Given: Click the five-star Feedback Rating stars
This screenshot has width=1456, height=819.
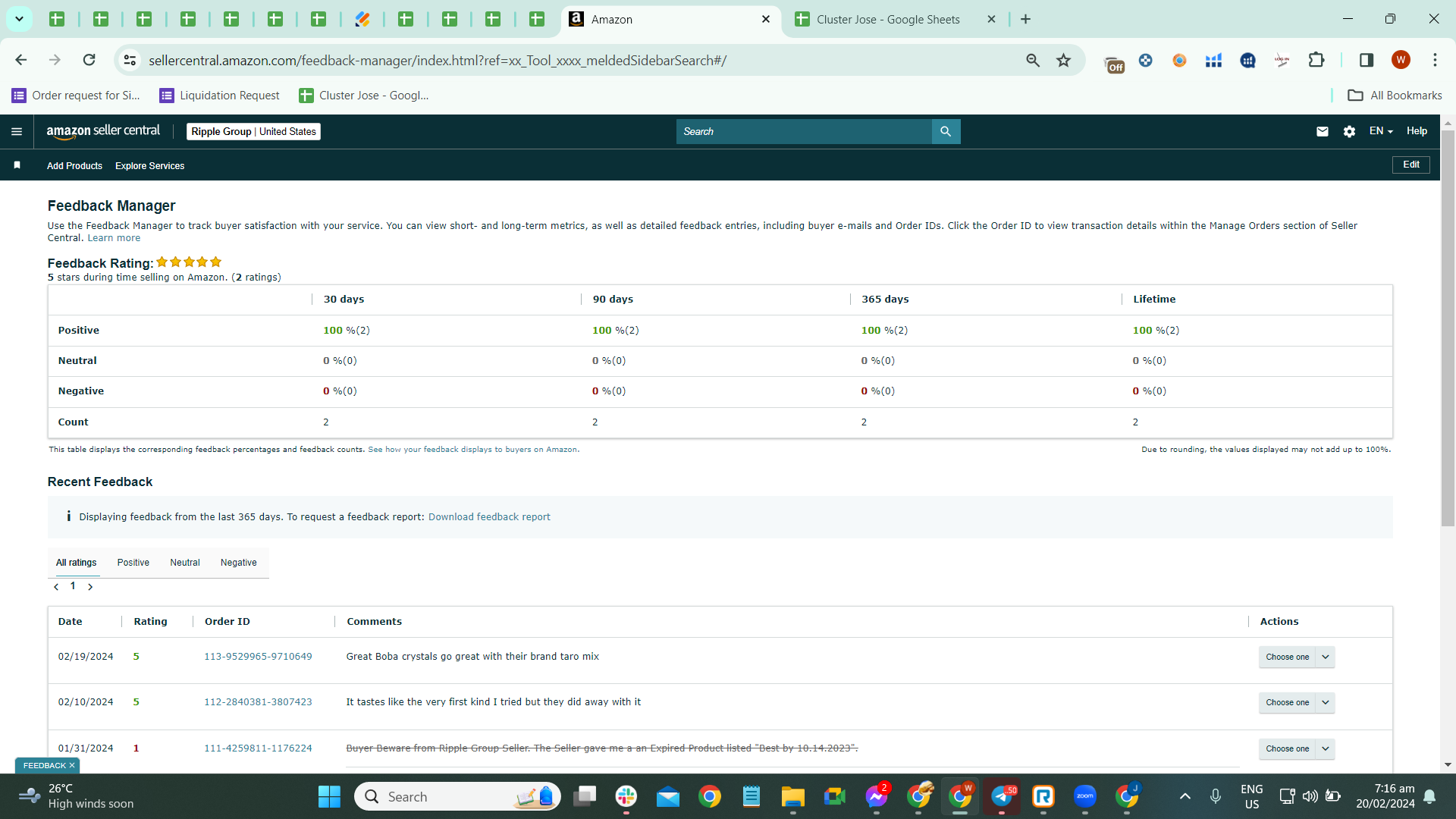Looking at the screenshot, I should (x=189, y=262).
